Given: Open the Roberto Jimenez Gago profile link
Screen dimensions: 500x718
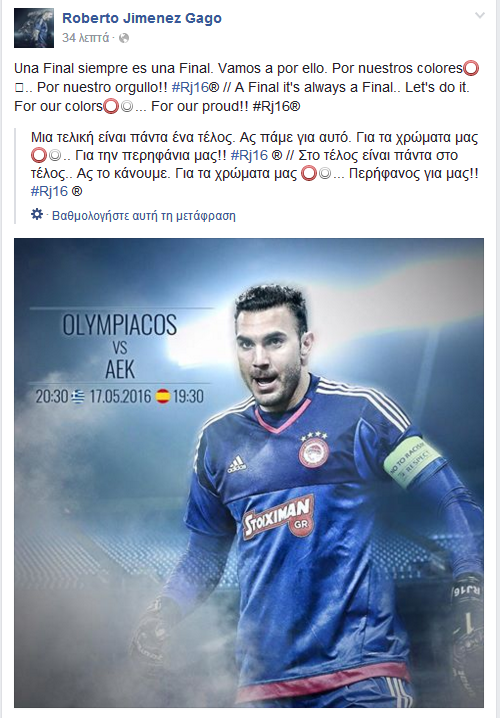Looking at the screenshot, I should coord(142,18).
